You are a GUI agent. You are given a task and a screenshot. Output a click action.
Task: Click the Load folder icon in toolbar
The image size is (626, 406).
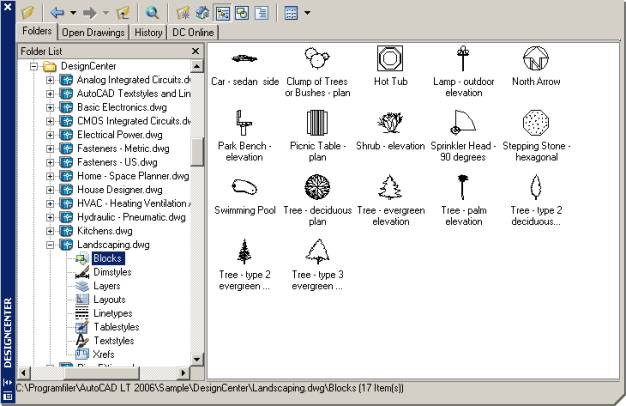click(x=28, y=13)
